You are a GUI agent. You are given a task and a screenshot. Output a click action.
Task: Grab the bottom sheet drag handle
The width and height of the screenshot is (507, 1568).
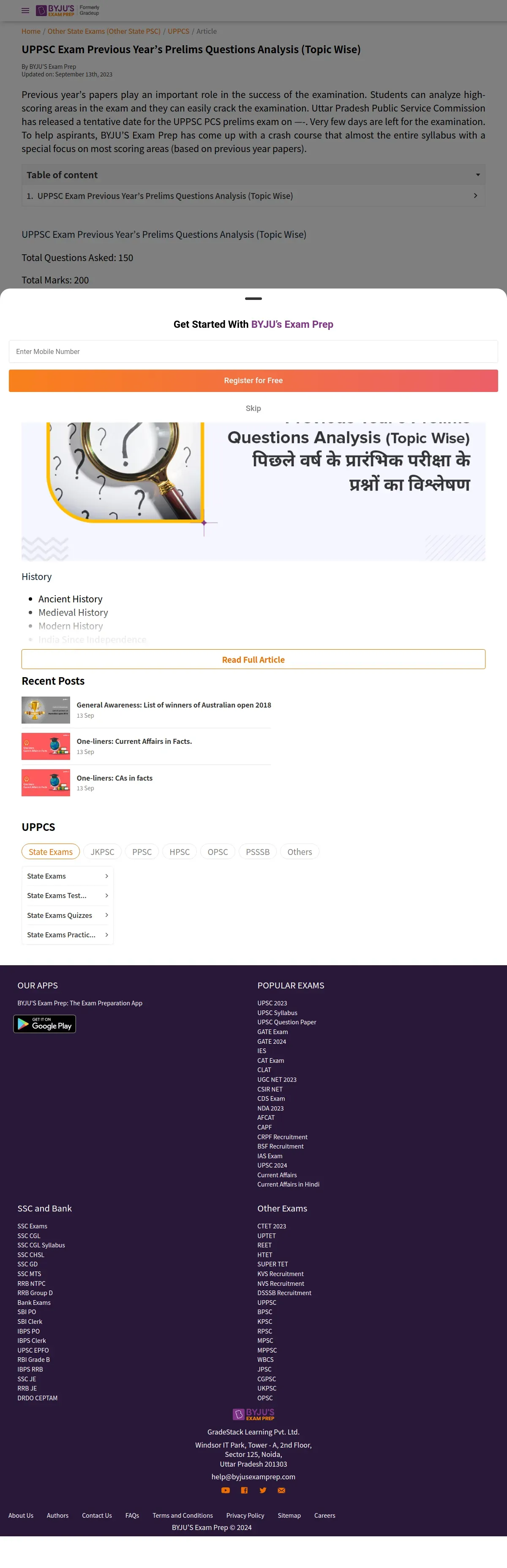[253, 299]
